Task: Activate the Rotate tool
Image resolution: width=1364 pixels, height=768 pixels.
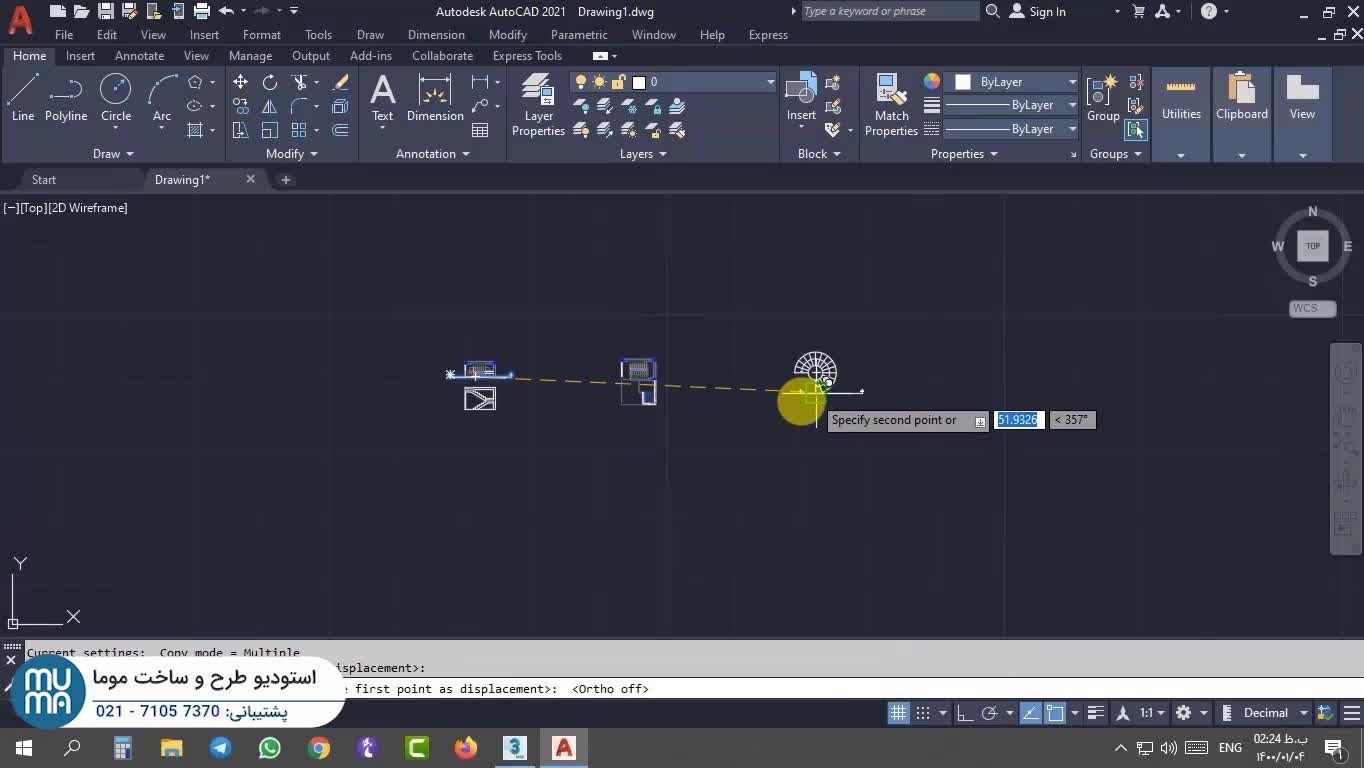Action: tap(270, 82)
